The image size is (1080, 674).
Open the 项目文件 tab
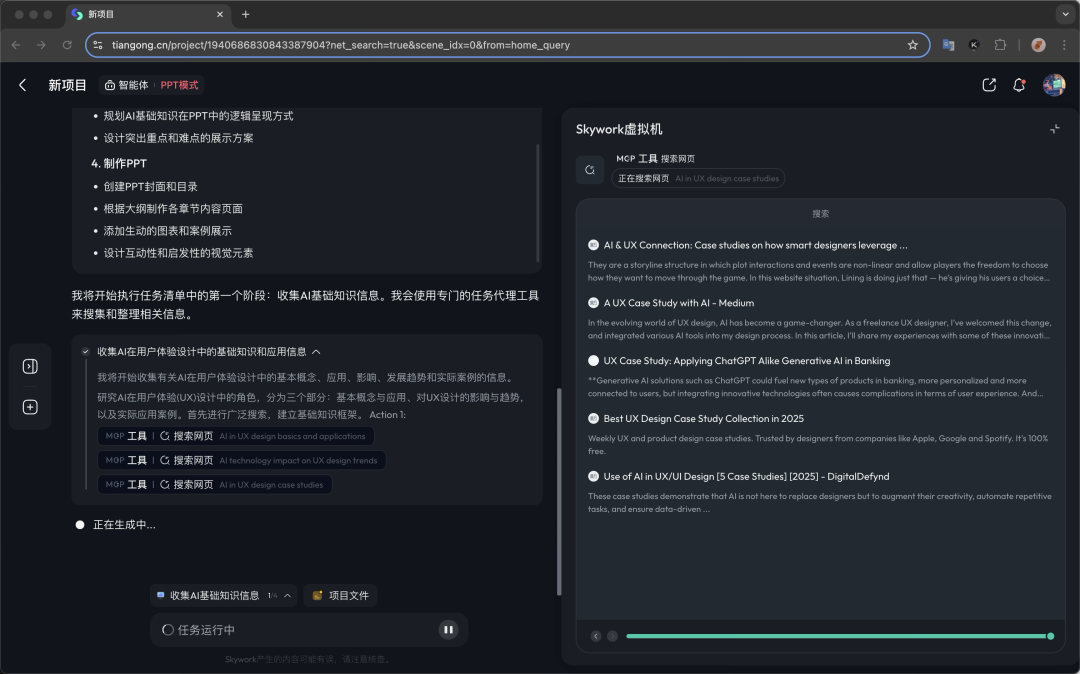[340, 595]
